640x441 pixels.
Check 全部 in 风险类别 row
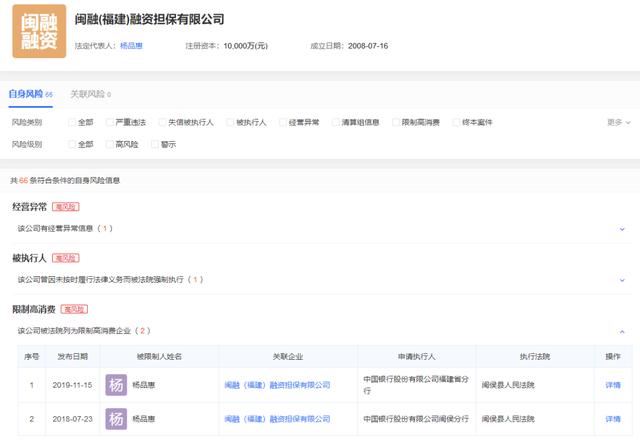[72, 122]
